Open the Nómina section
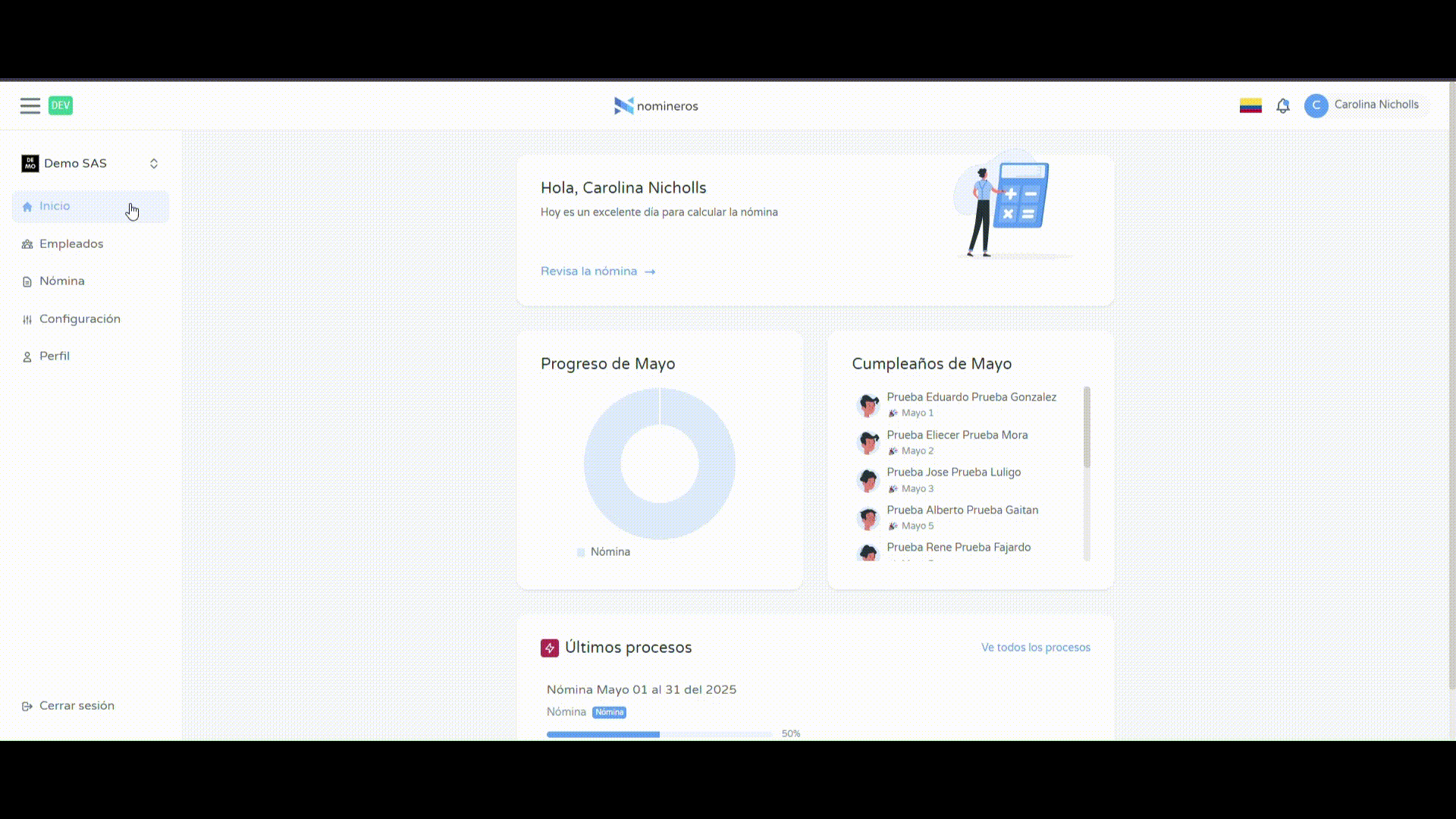1456x819 pixels. [x=61, y=281]
